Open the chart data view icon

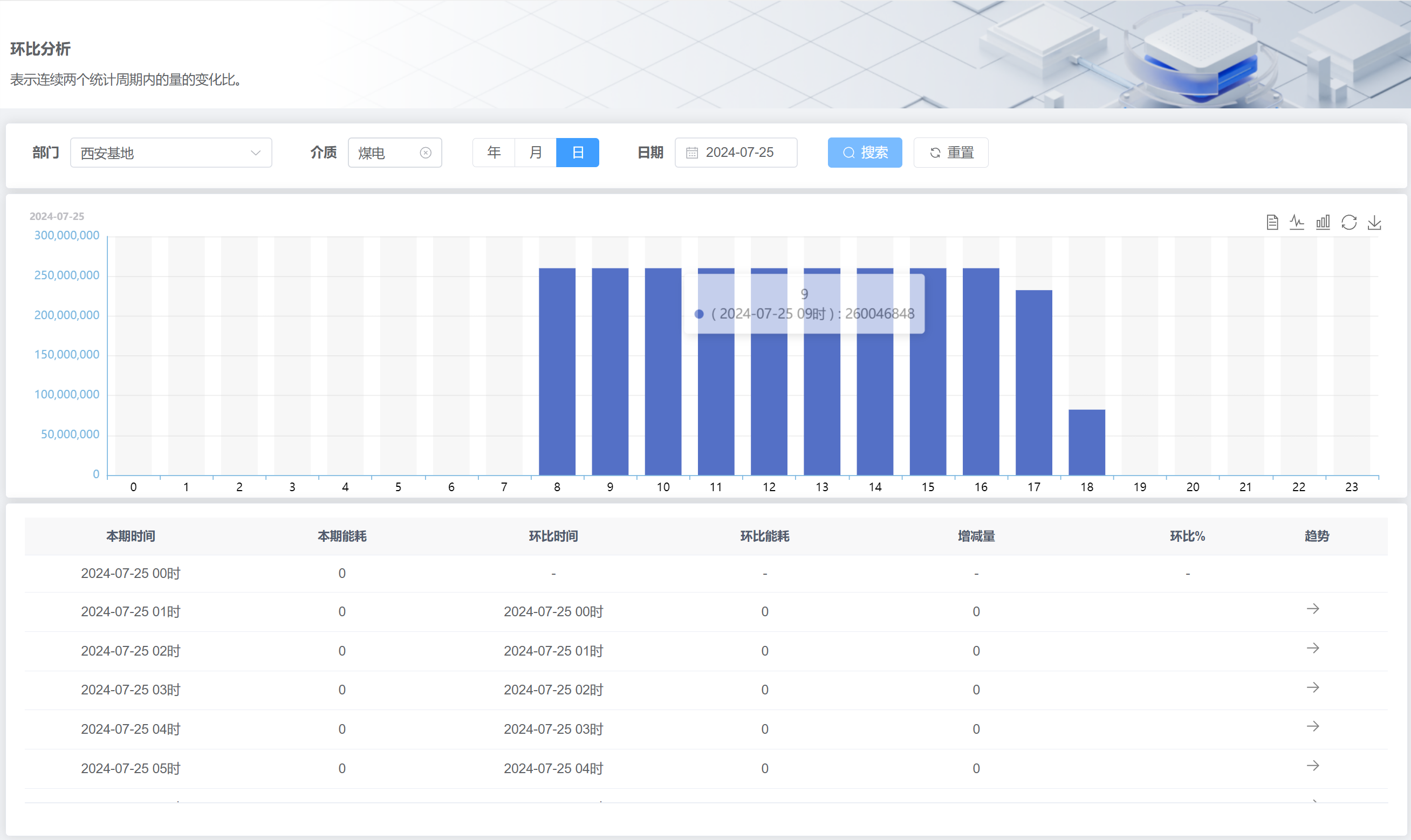[x=1272, y=223]
